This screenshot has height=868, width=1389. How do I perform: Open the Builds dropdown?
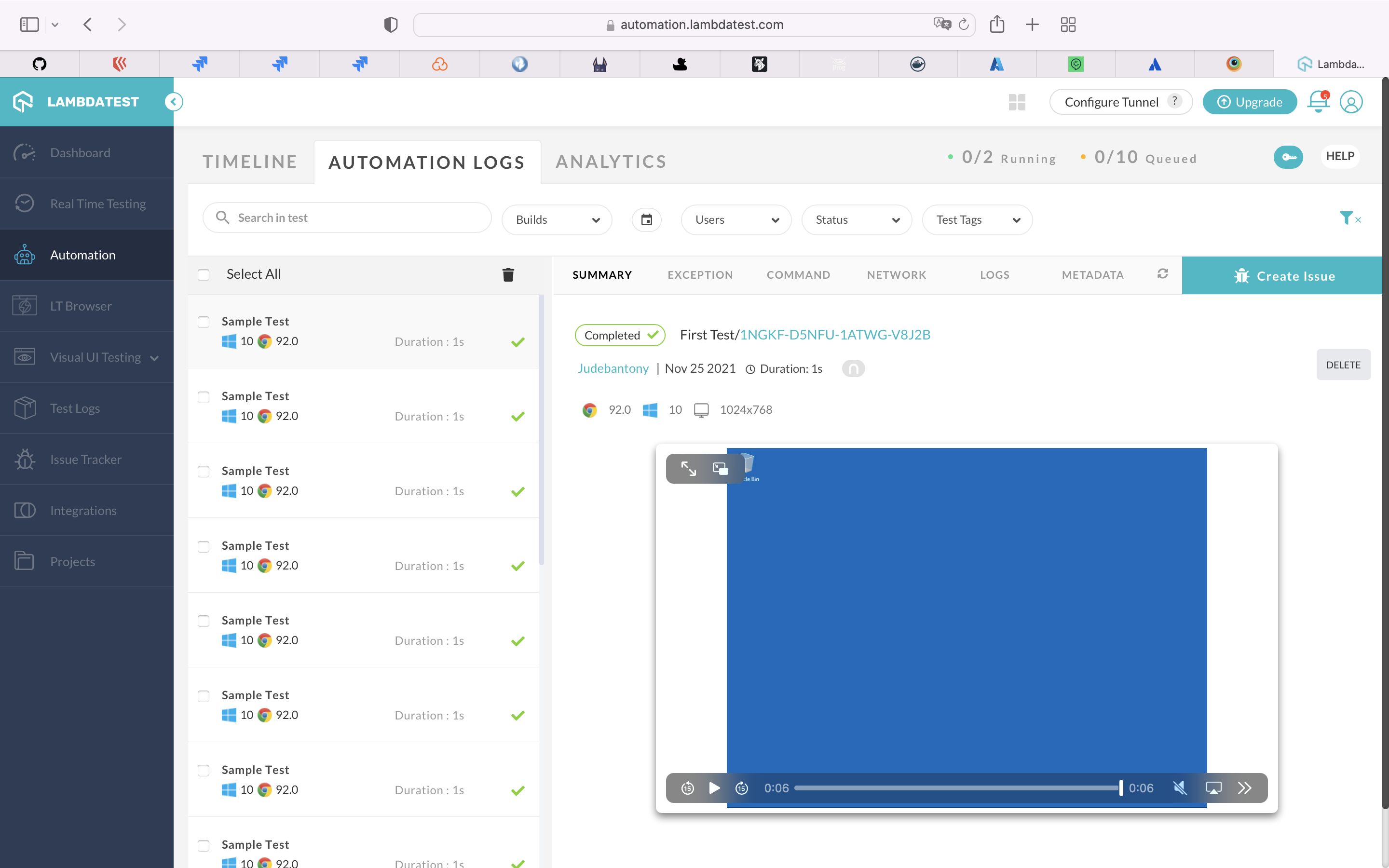click(x=556, y=220)
